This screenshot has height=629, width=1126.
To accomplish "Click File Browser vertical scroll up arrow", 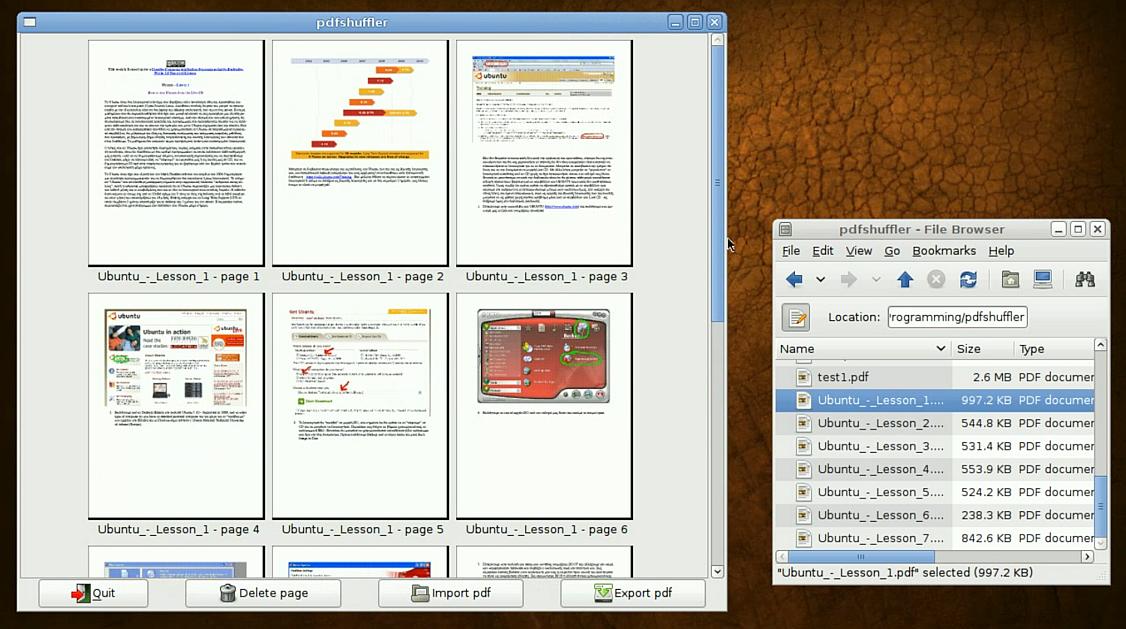I will click(1100, 345).
